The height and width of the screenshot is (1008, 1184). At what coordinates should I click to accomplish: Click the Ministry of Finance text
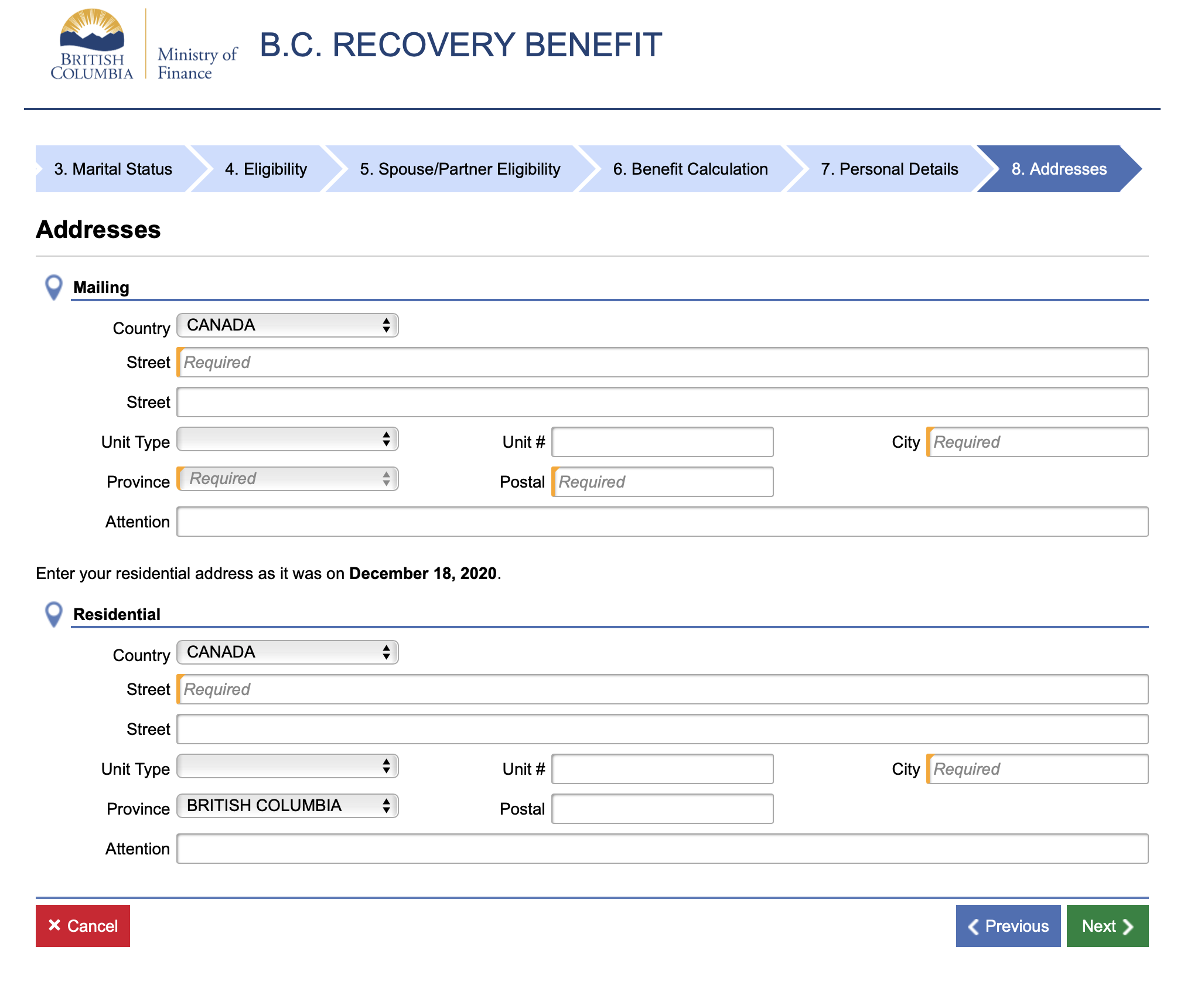point(197,63)
